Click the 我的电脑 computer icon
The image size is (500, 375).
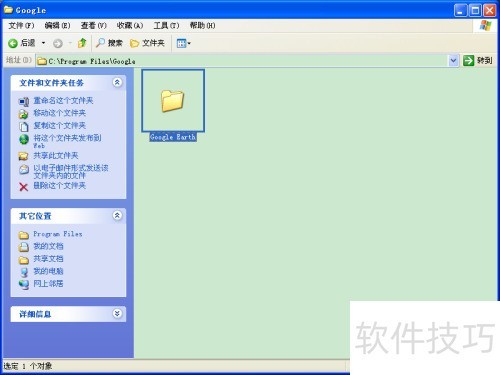[x=24, y=272]
